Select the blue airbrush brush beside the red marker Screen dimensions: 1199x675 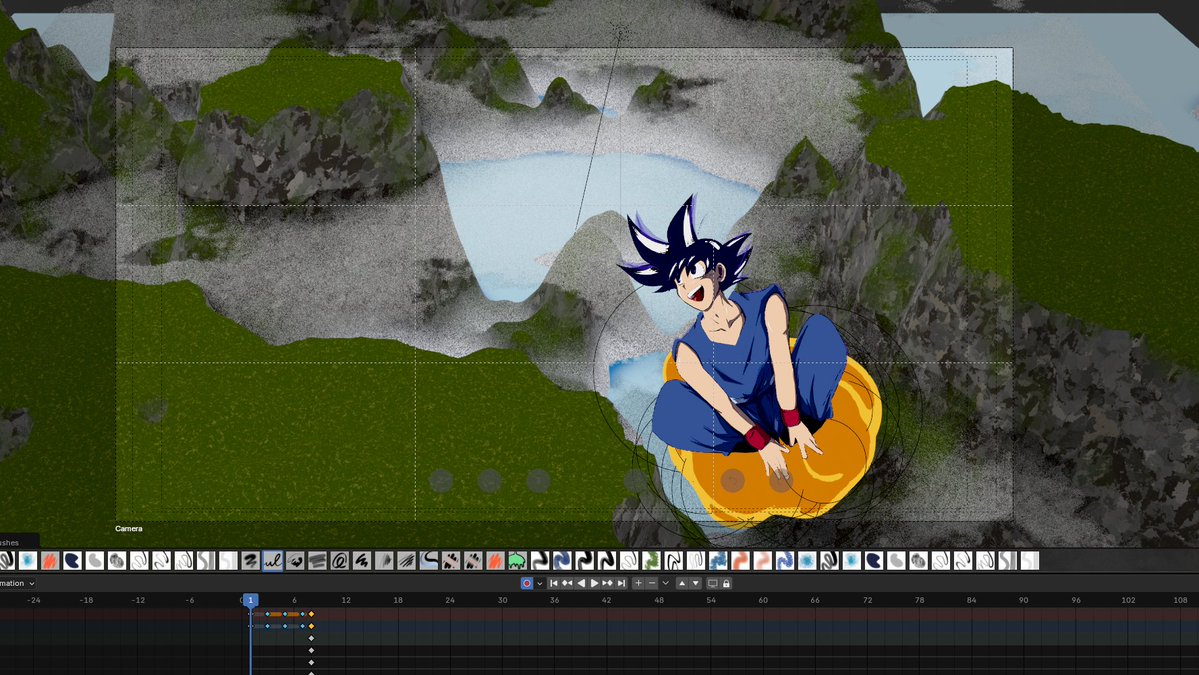28,561
